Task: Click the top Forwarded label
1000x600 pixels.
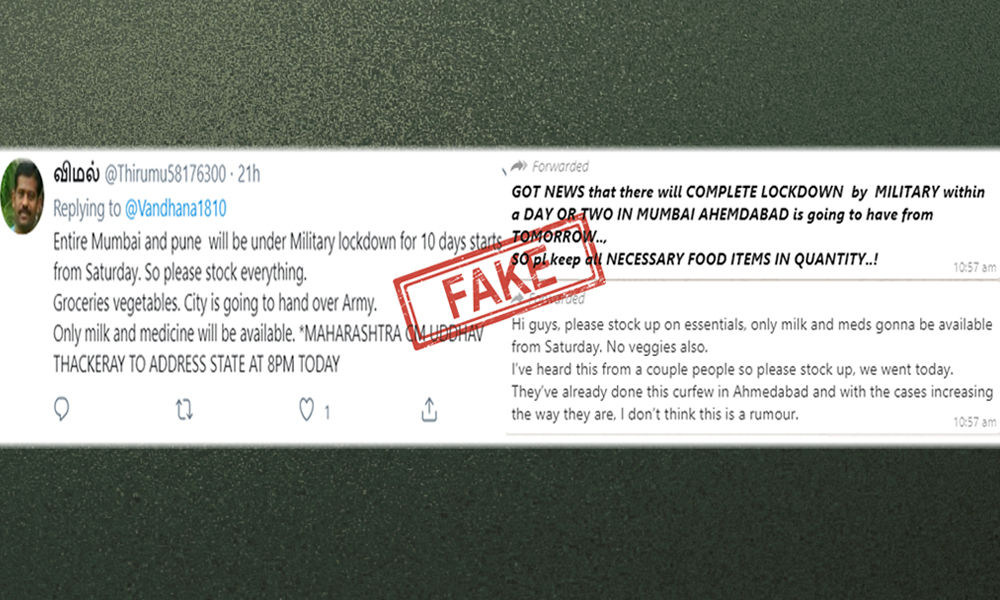Action: click(561, 166)
